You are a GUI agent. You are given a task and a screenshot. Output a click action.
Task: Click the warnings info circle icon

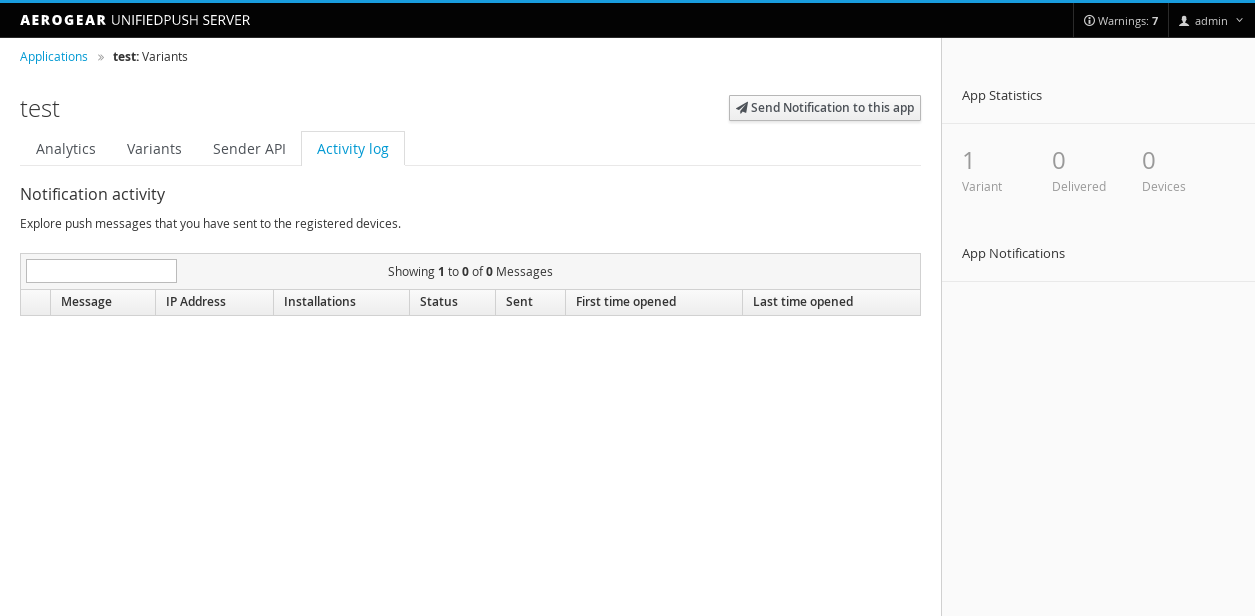[1089, 21]
